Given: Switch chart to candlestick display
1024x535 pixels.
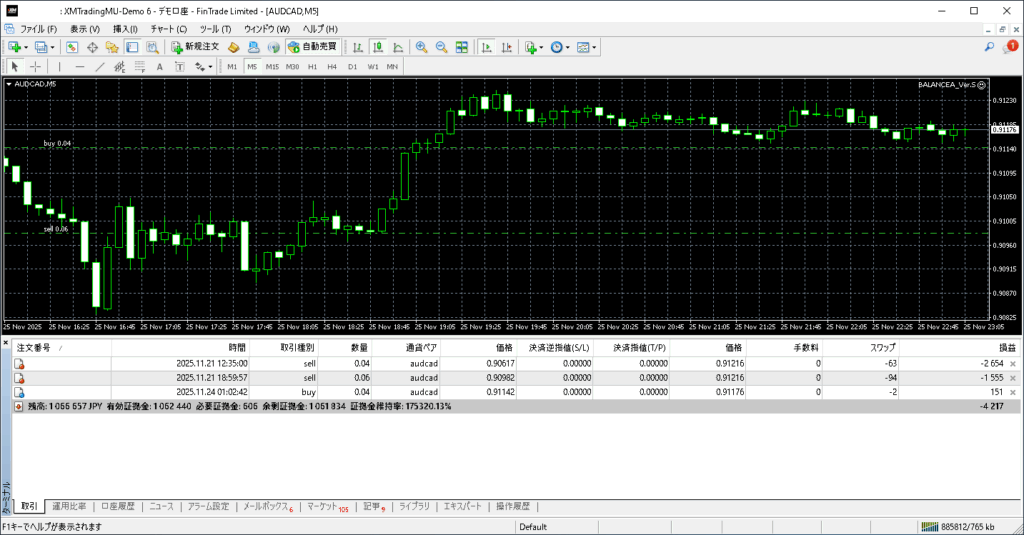Looking at the screenshot, I should pyautogui.click(x=379, y=47).
